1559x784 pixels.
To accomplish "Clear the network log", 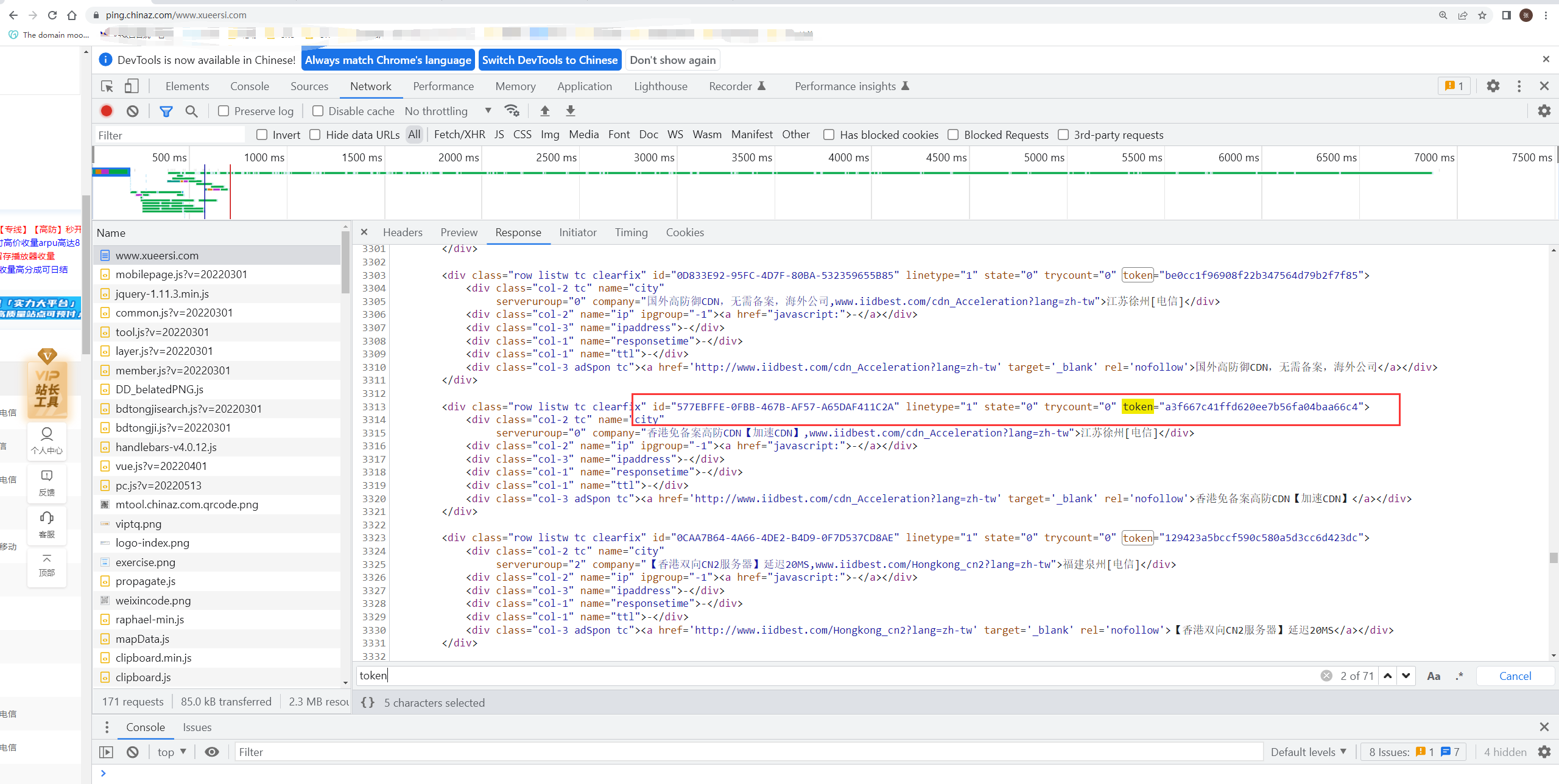I will coord(133,111).
